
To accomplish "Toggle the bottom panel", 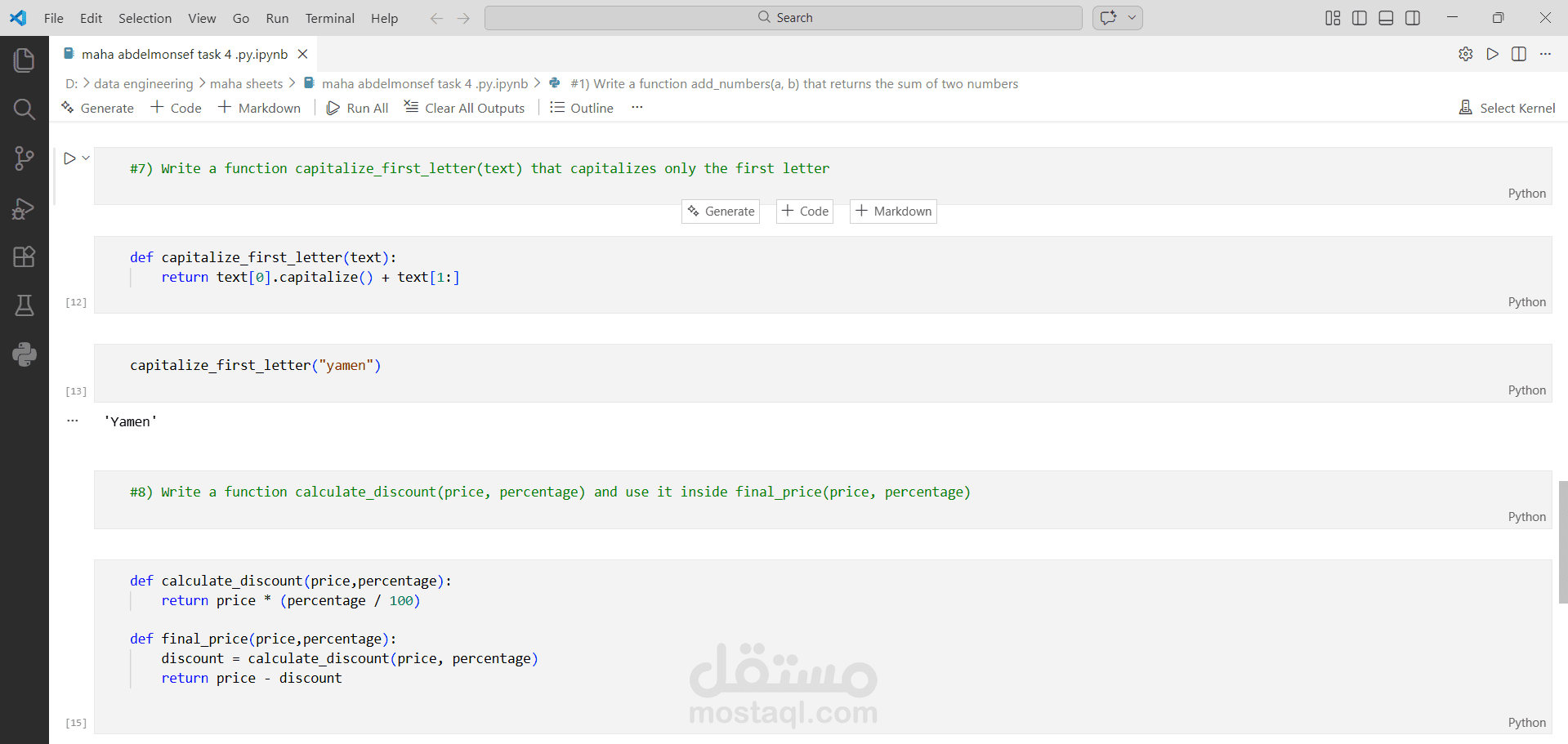I will pyautogui.click(x=1386, y=18).
